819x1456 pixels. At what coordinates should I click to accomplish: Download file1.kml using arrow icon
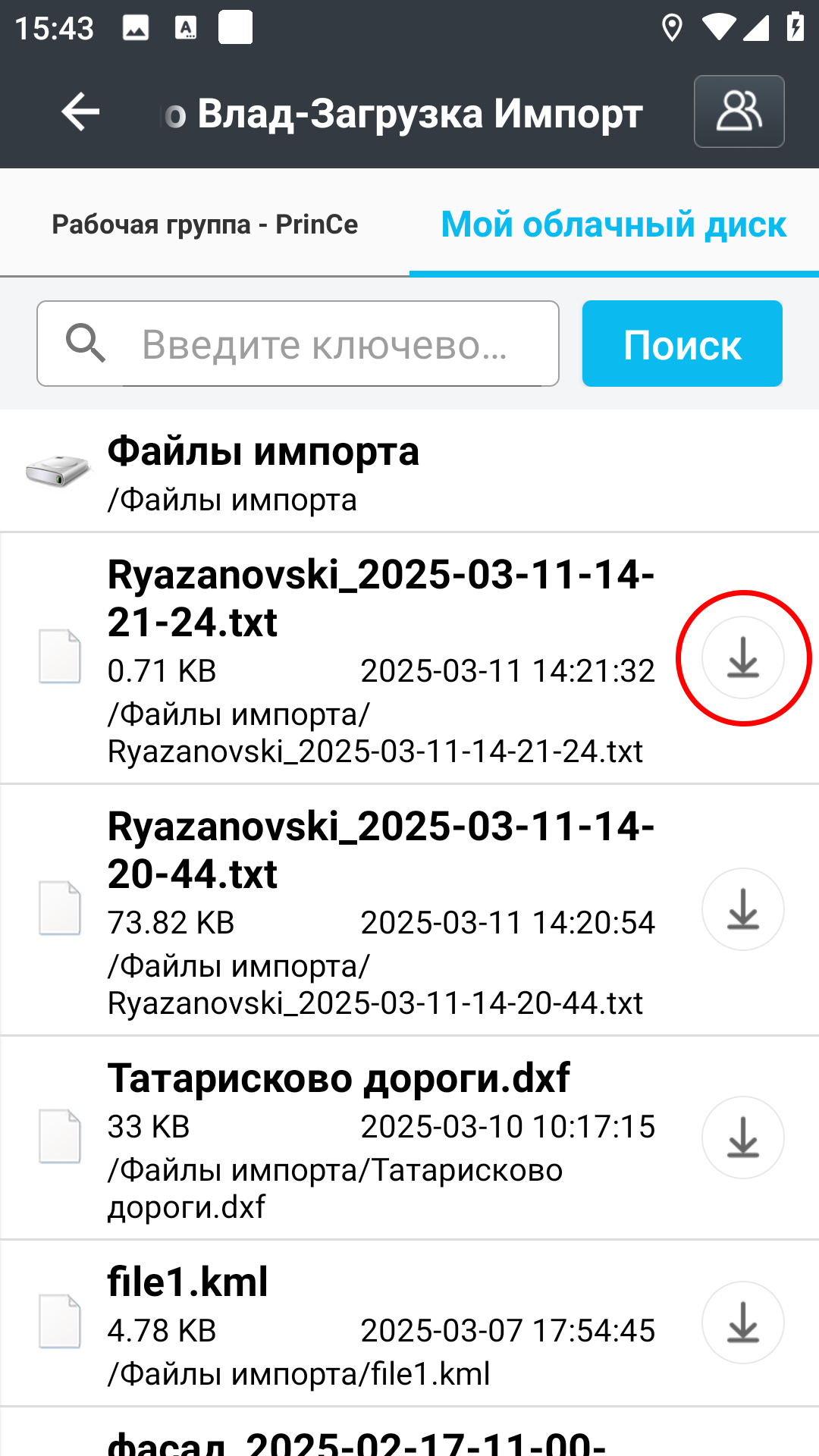(x=742, y=1323)
